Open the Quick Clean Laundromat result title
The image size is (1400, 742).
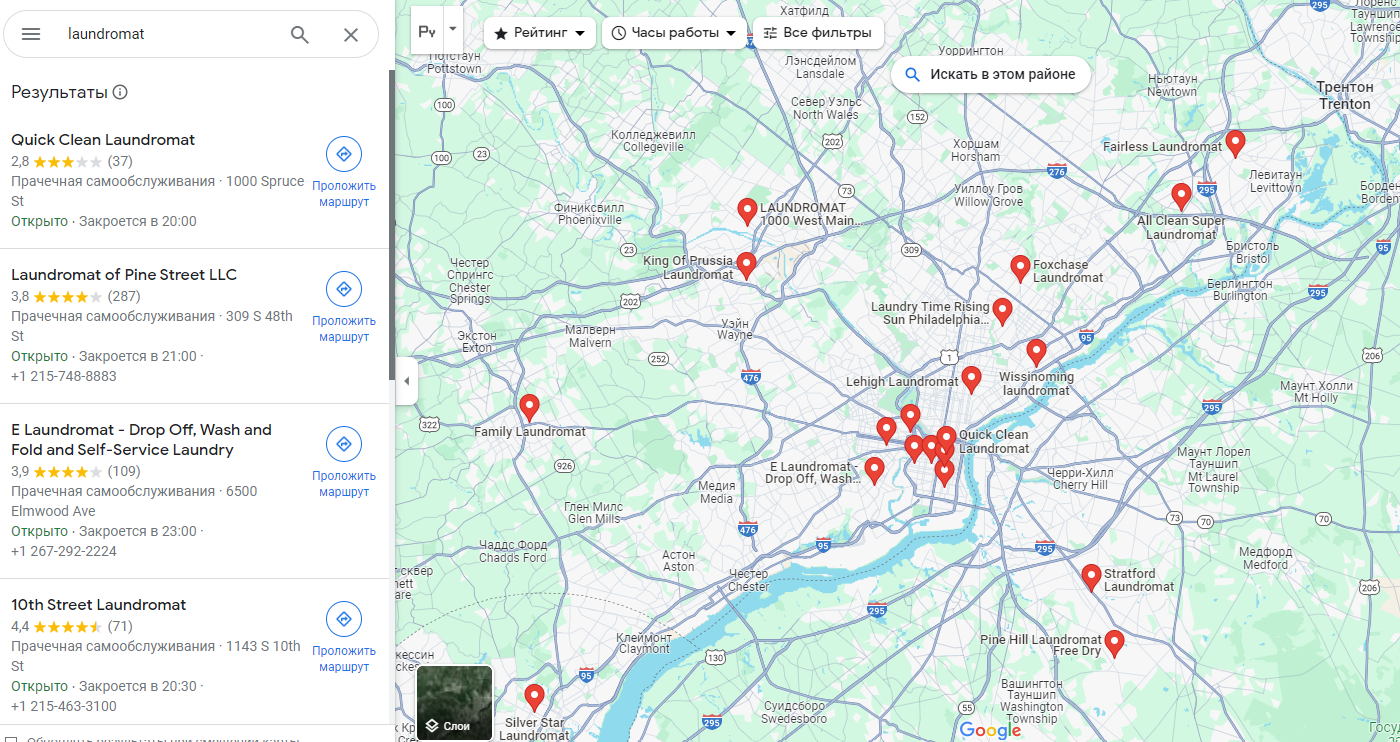click(103, 140)
